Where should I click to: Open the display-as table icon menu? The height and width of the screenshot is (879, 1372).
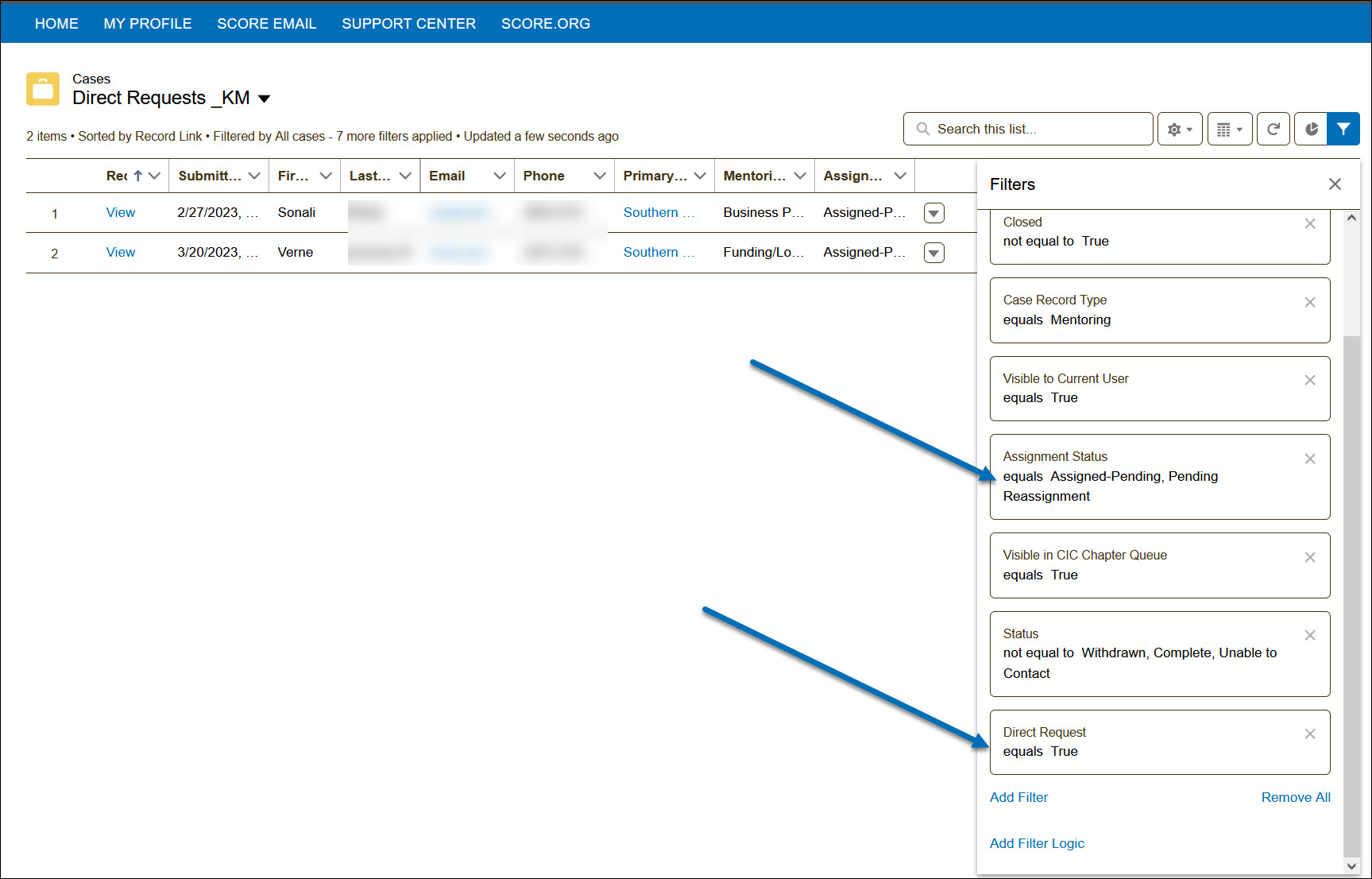coord(1229,129)
